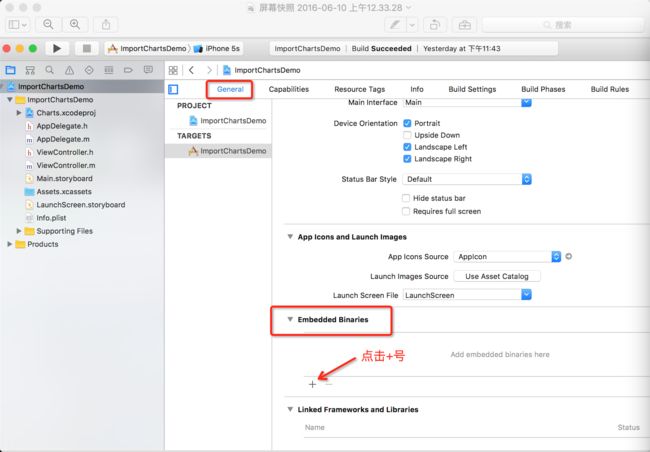Screen dimensions: 650x452
Task: Open the Test navigator diamond icon
Action: (89, 70)
